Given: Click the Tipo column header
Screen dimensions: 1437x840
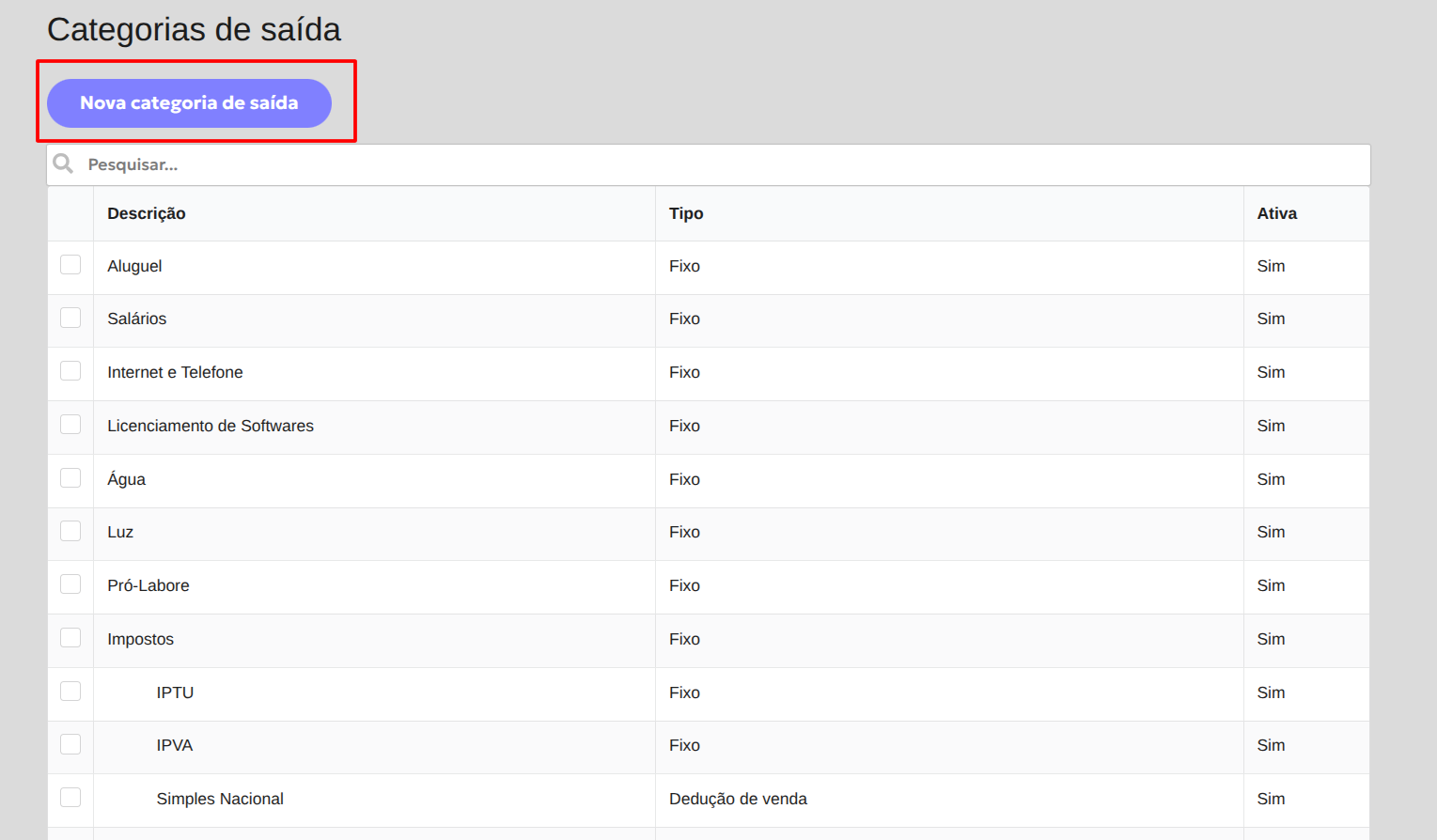Looking at the screenshot, I should click(686, 213).
